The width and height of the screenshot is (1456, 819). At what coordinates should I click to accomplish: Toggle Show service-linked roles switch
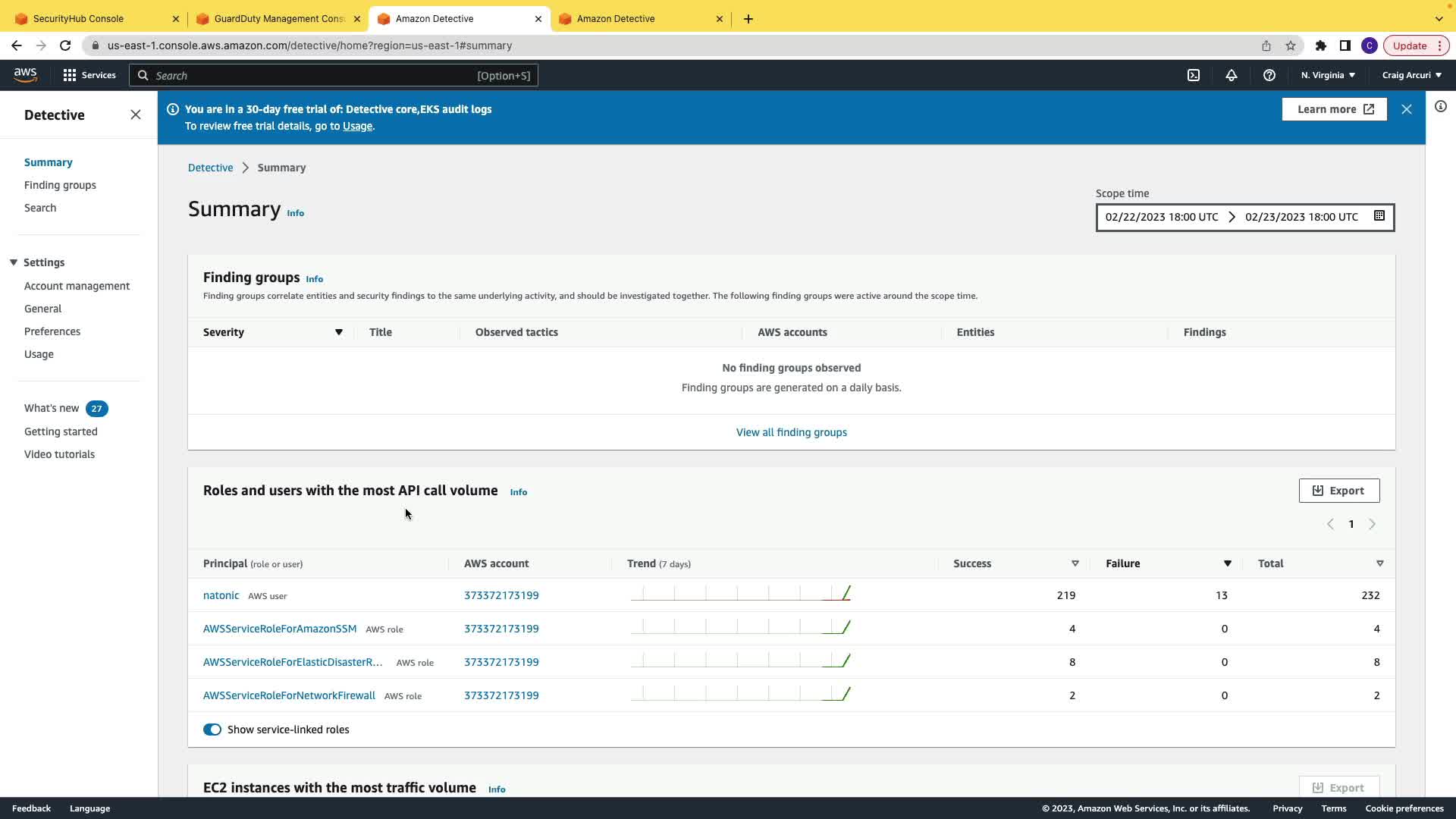(212, 730)
